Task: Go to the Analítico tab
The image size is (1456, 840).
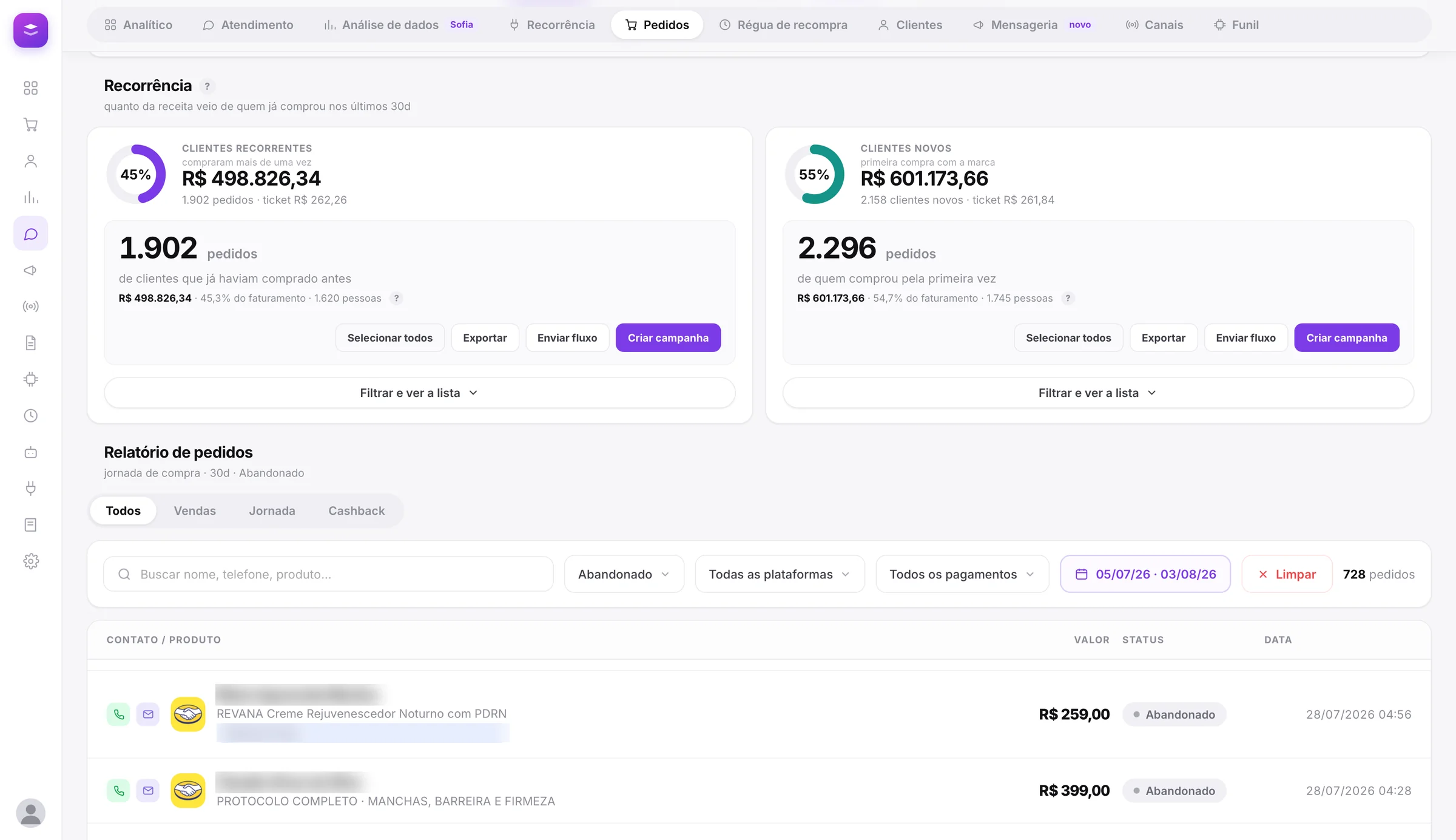Action: [138, 25]
